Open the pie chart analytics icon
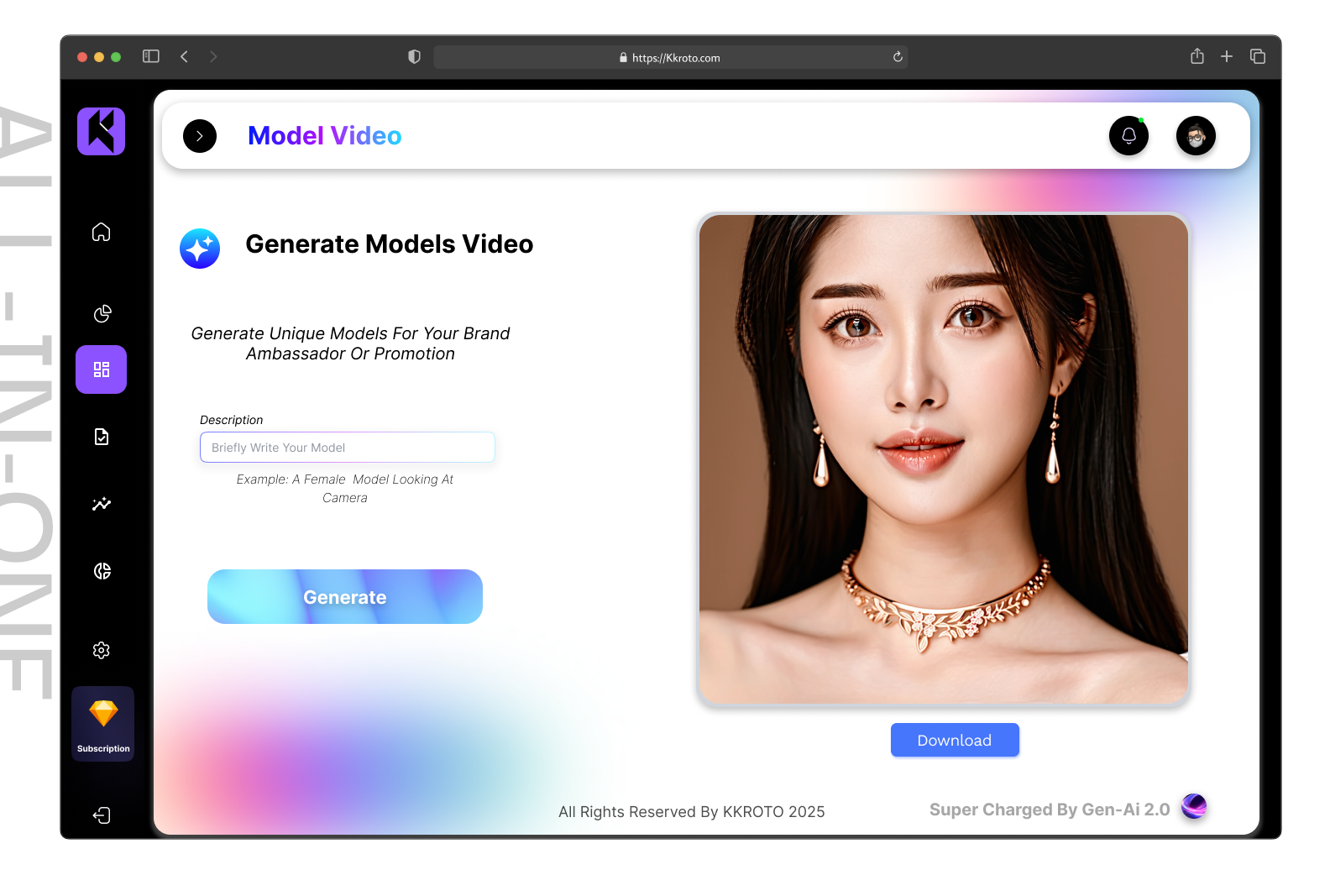Image resolution: width=1330 pixels, height=896 pixels. (x=102, y=313)
